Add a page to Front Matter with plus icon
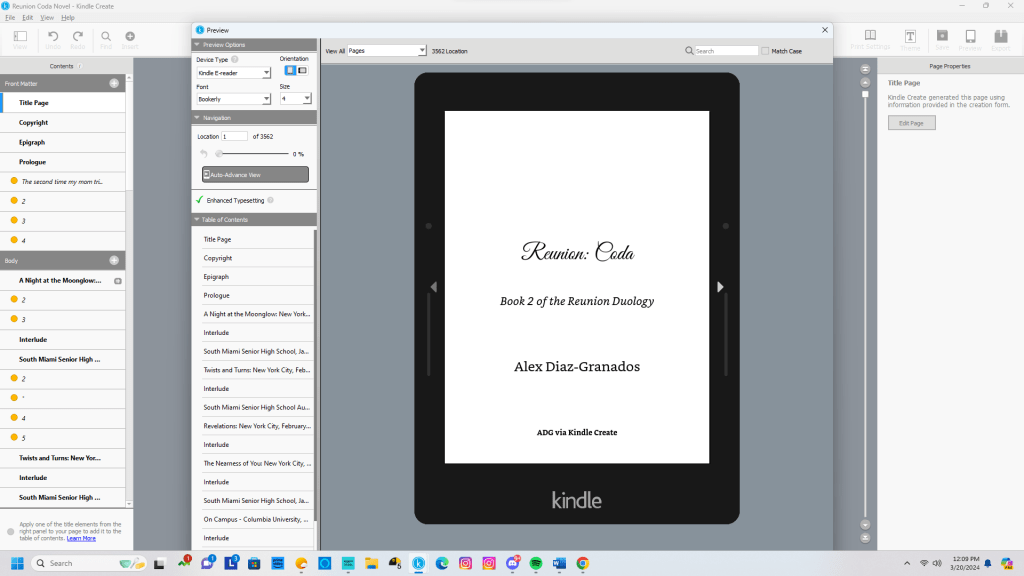Screen dimensions: 1024x576 tap(114, 83)
